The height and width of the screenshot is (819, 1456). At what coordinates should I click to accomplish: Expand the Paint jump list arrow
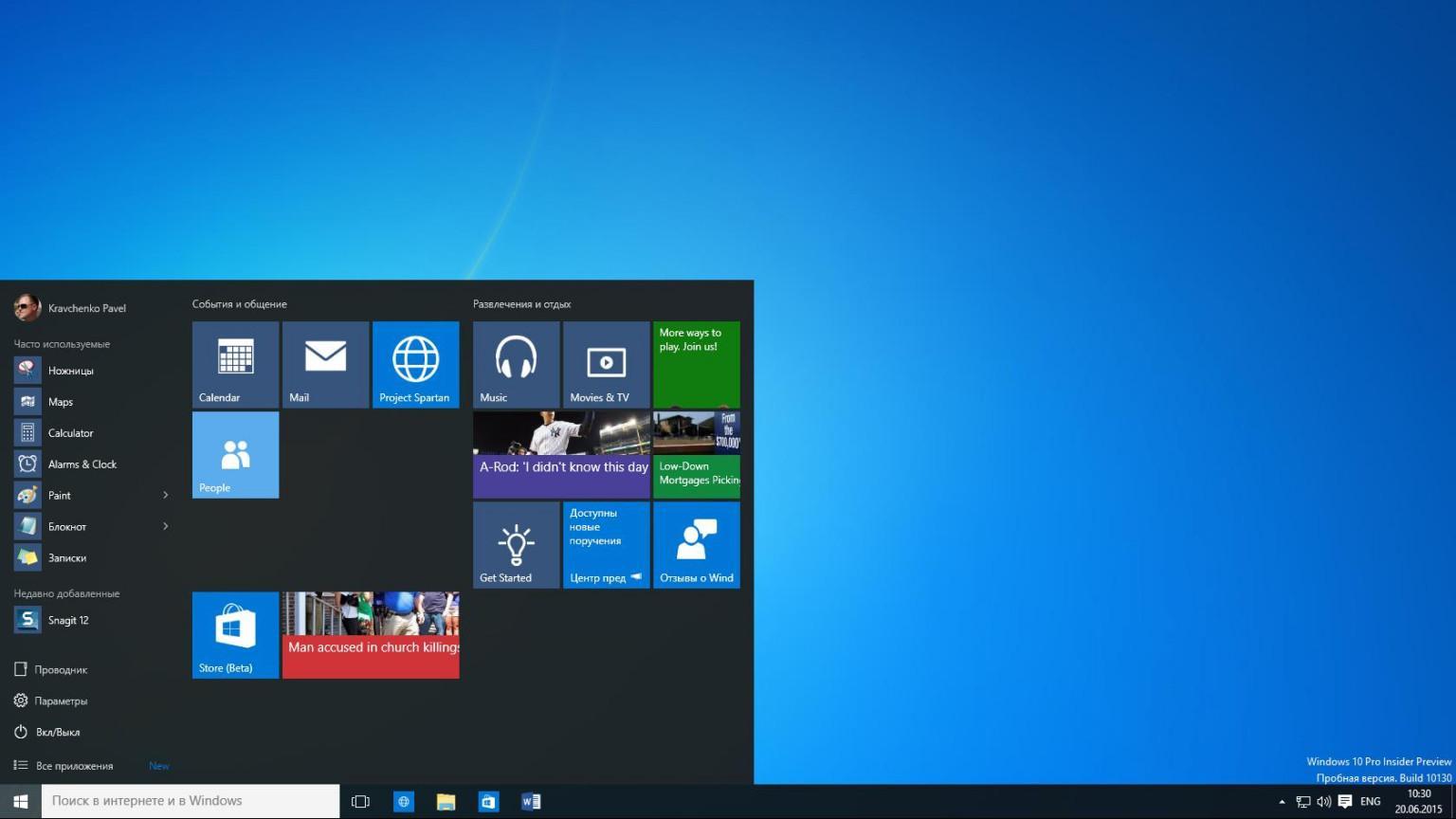pos(166,496)
